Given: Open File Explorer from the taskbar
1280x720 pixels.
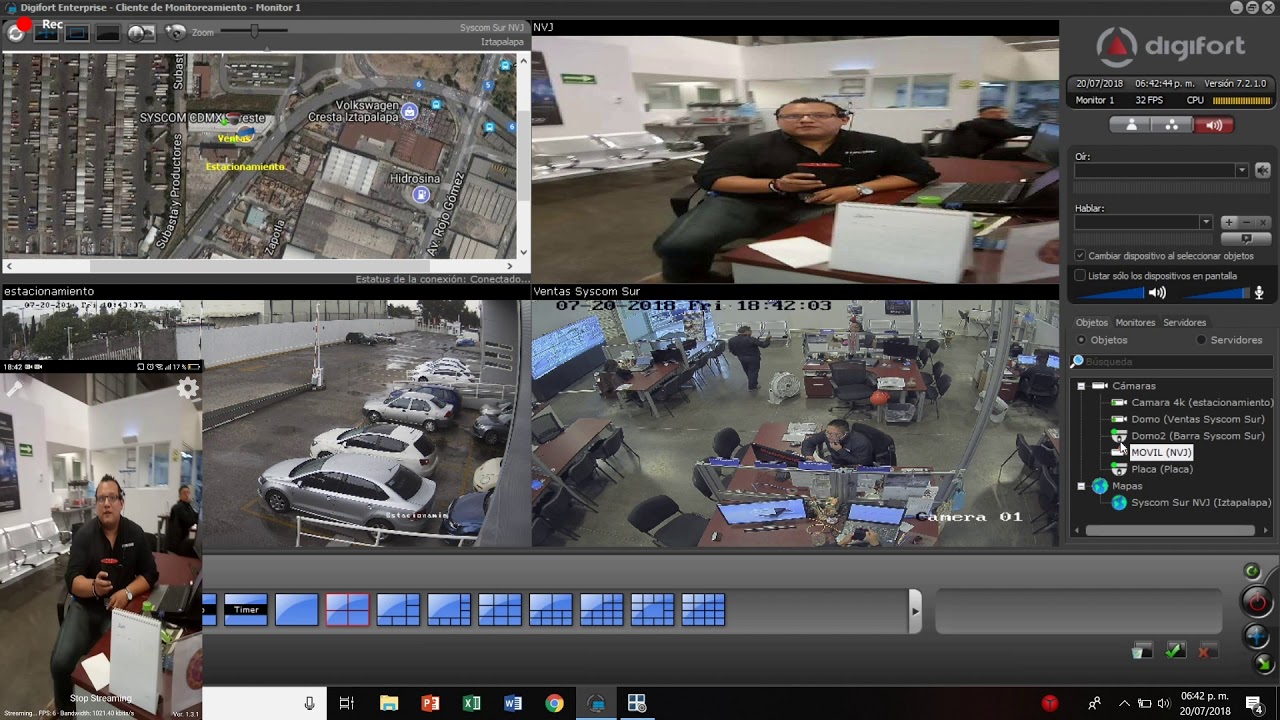Looking at the screenshot, I should (x=389, y=704).
